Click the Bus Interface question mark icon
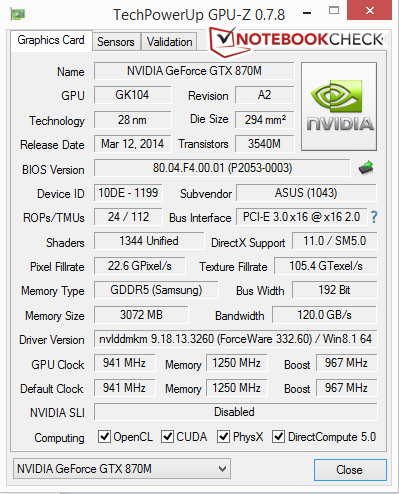Image resolution: width=399 pixels, height=494 pixels. [x=374, y=217]
